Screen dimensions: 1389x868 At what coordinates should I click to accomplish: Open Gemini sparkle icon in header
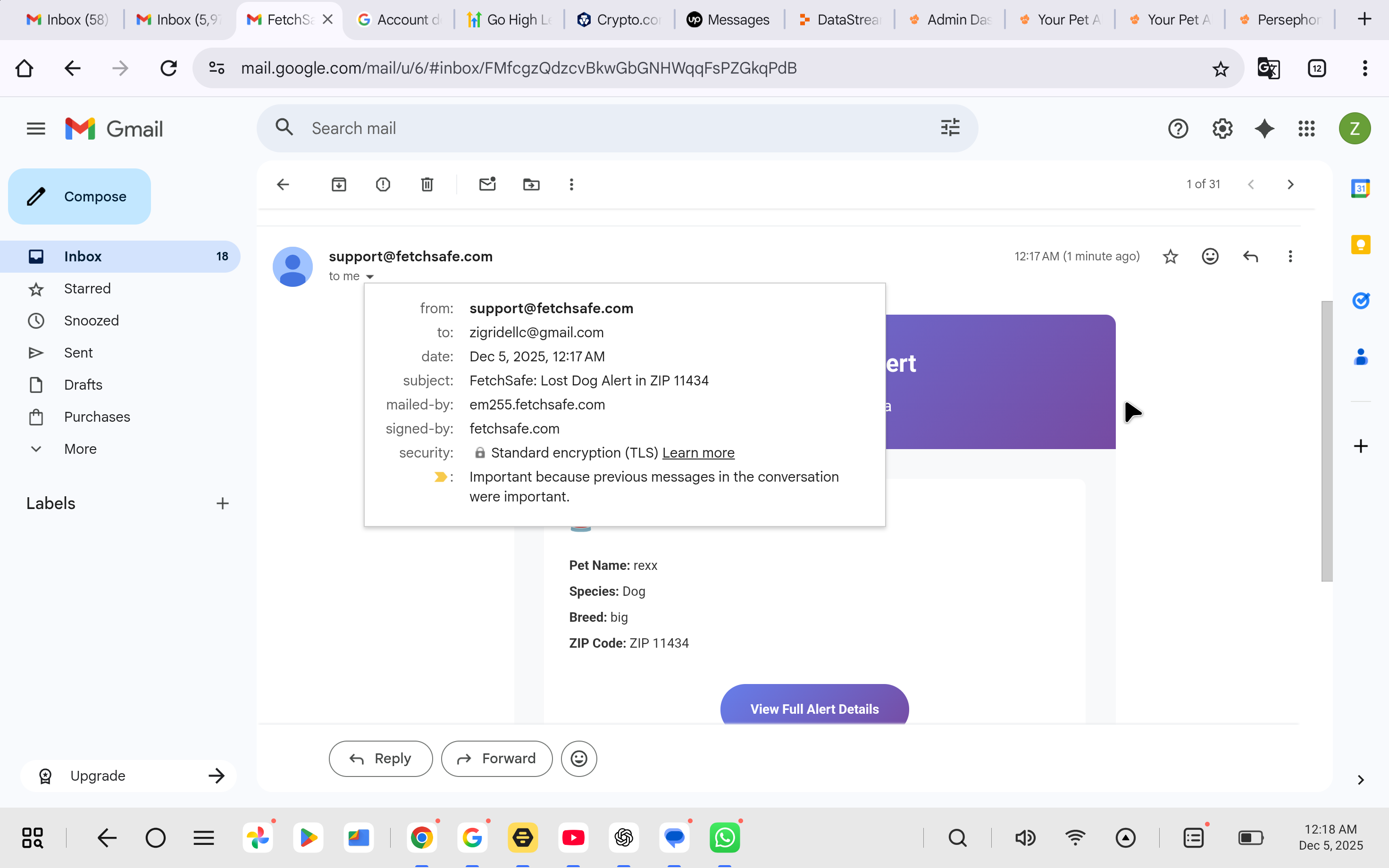(1264, 129)
